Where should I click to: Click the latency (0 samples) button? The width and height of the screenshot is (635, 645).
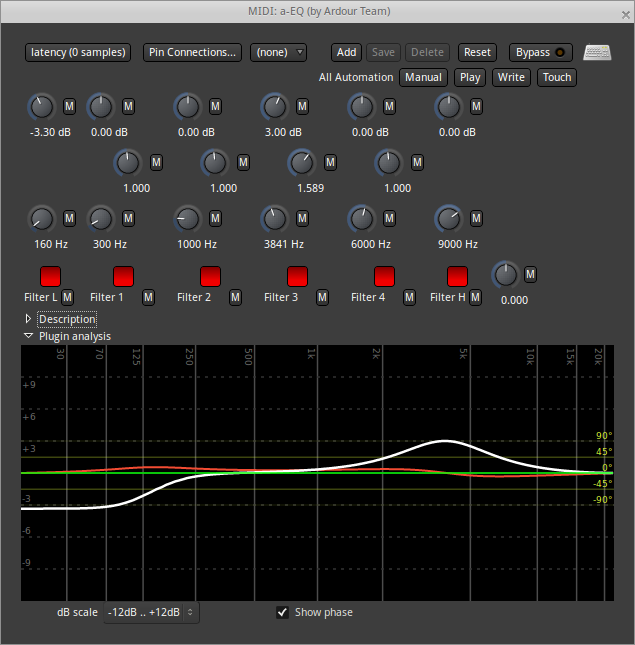(x=78, y=53)
